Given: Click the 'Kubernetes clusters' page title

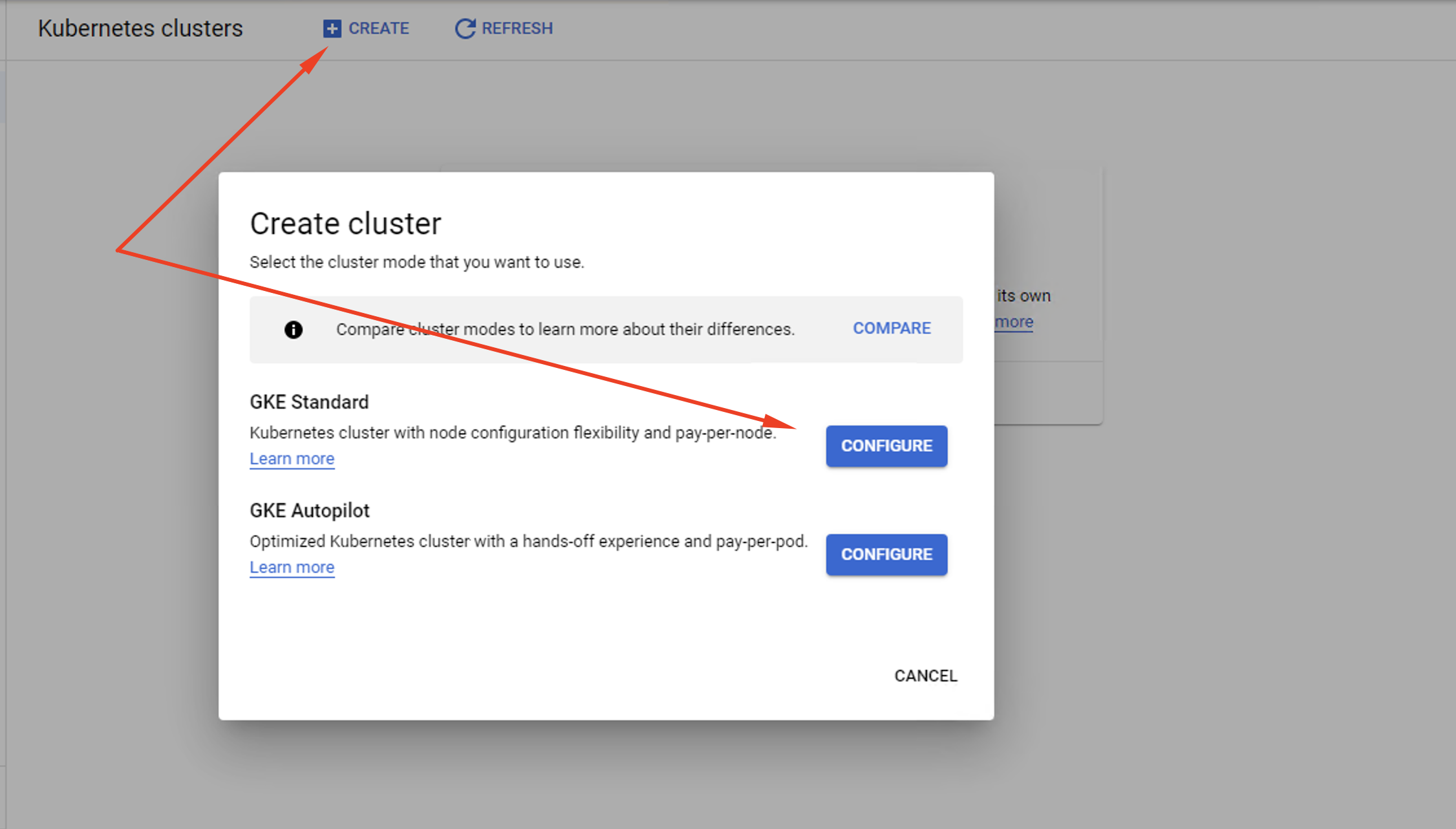Looking at the screenshot, I should pos(140,28).
